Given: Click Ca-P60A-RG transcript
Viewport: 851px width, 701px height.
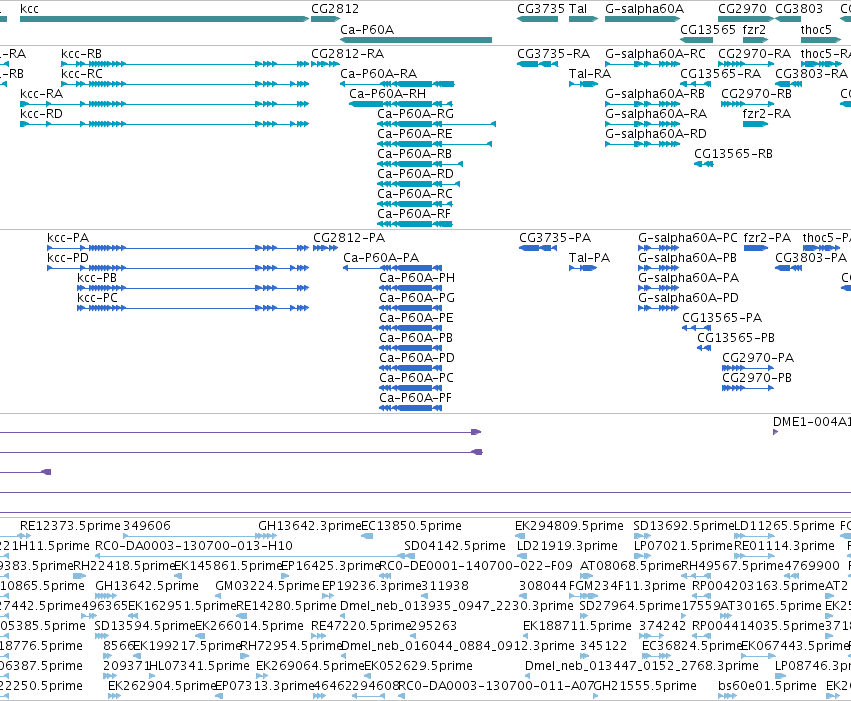Looking at the screenshot, I should pyautogui.click(x=436, y=124).
